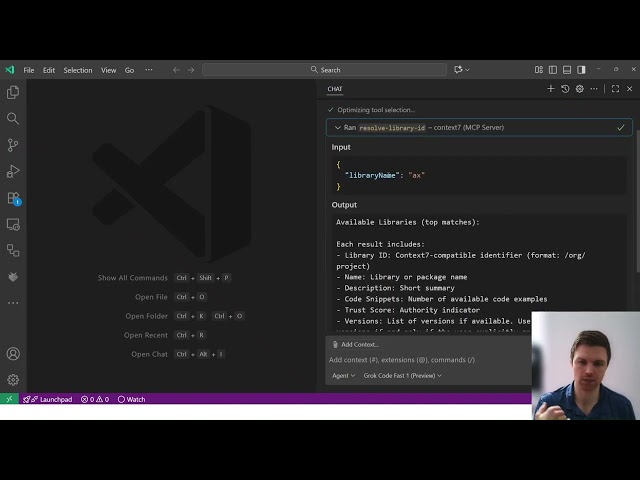Show additional views ellipsis in activity bar
640x480 pixels.
point(13,303)
